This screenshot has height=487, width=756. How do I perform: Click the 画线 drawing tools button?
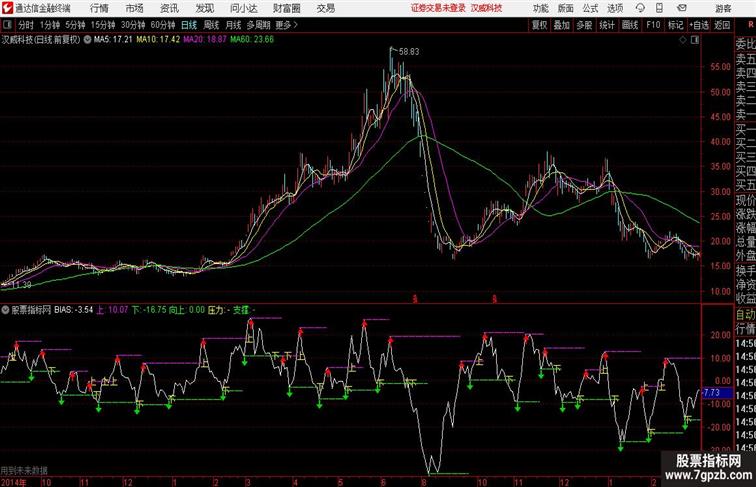click(630, 25)
